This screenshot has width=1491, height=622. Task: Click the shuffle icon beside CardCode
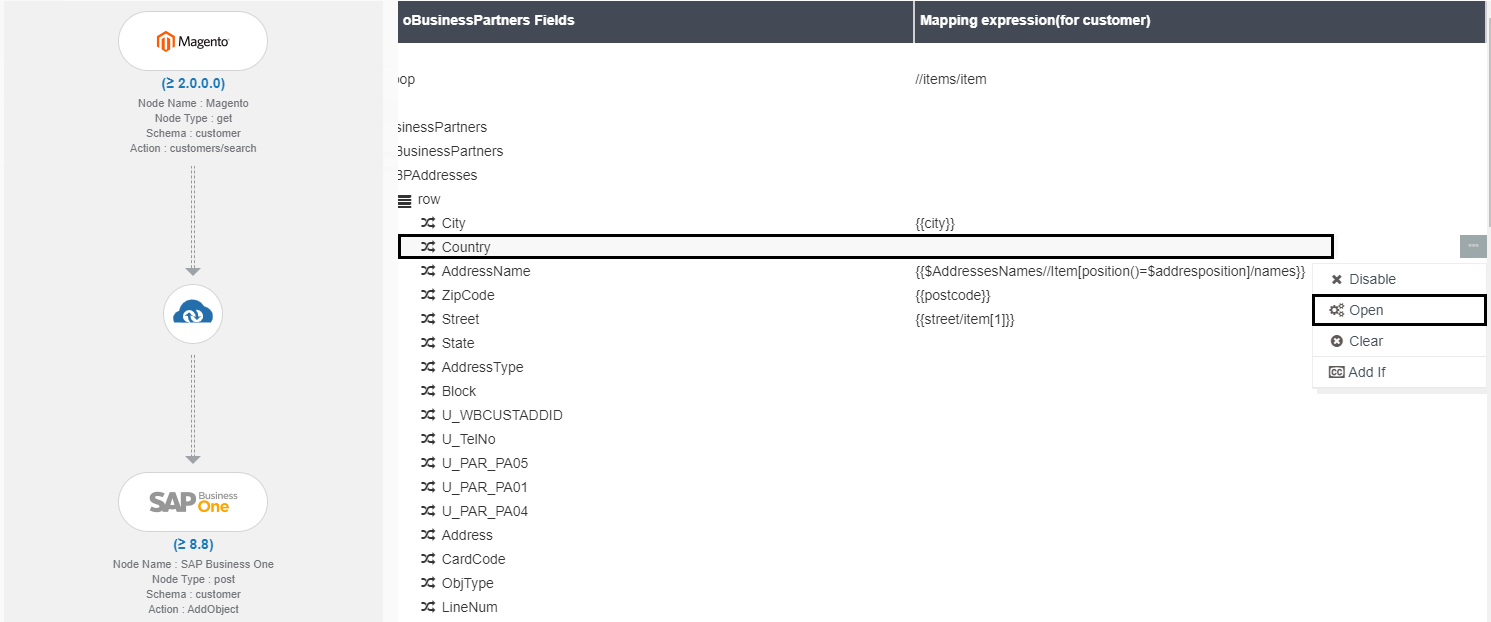(428, 559)
